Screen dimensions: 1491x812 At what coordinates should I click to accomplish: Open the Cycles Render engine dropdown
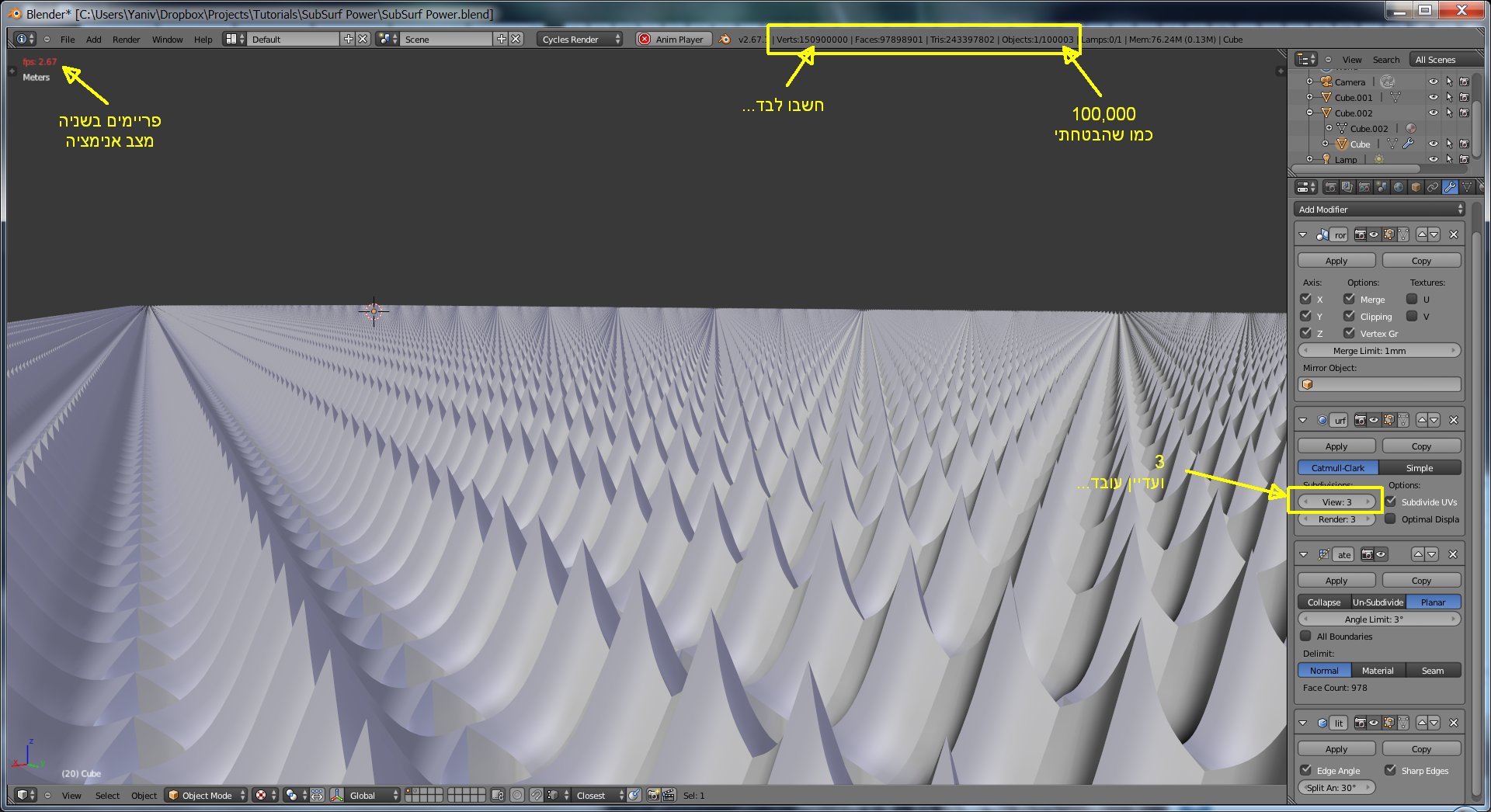(579, 39)
